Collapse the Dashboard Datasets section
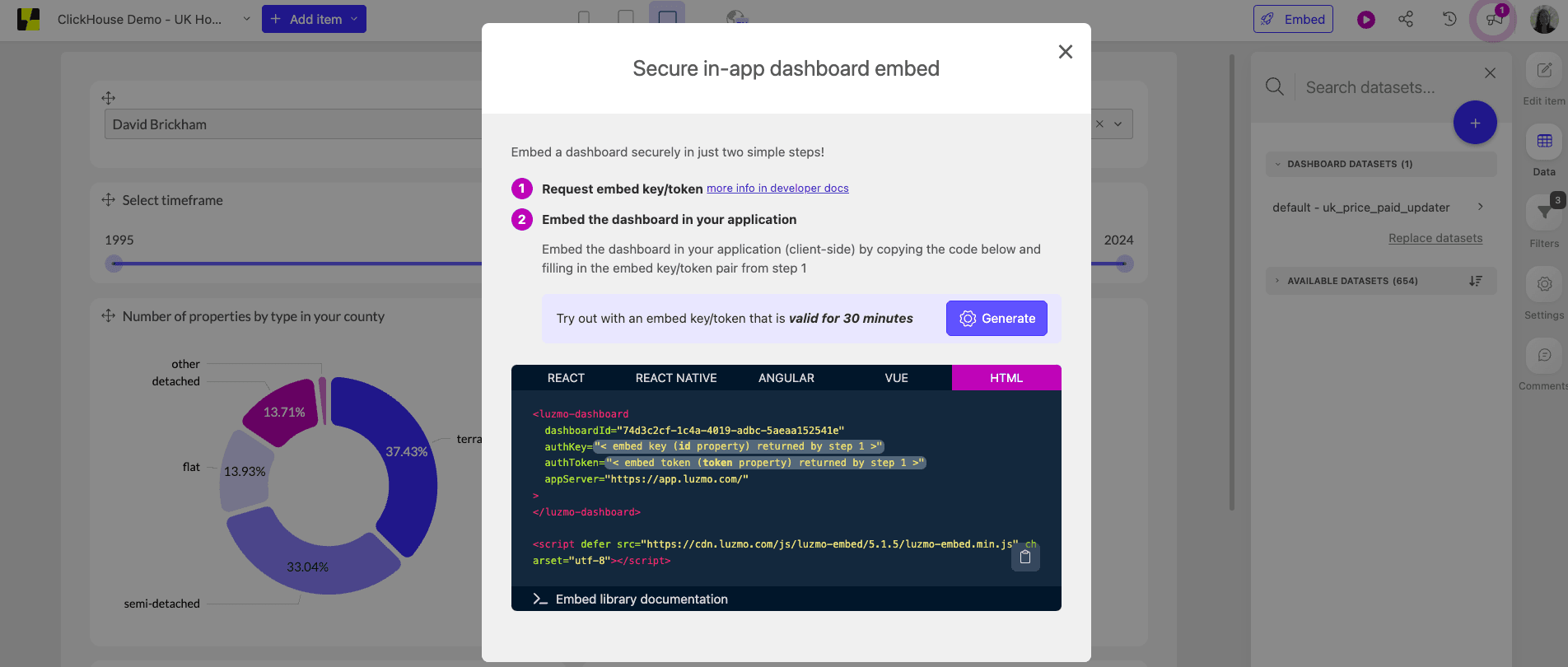The image size is (1568, 667). (1278, 164)
